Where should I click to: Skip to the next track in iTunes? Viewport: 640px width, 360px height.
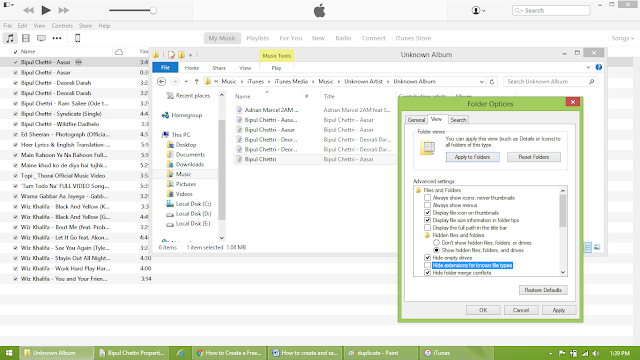[x=64, y=10]
